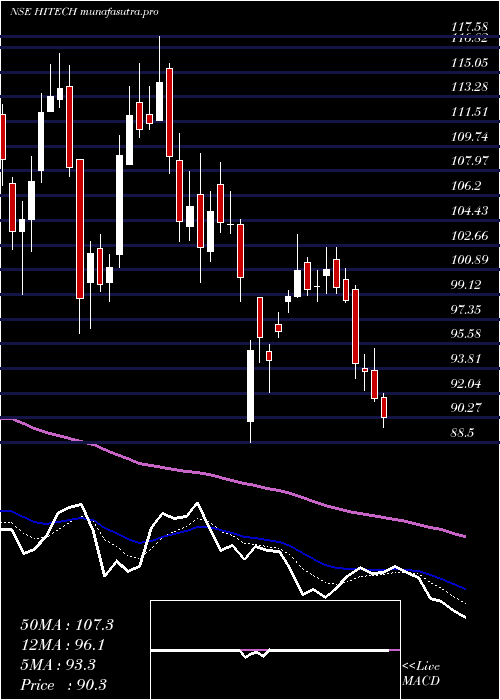Select the 99.12 price axis label

click(x=466, y=285)
